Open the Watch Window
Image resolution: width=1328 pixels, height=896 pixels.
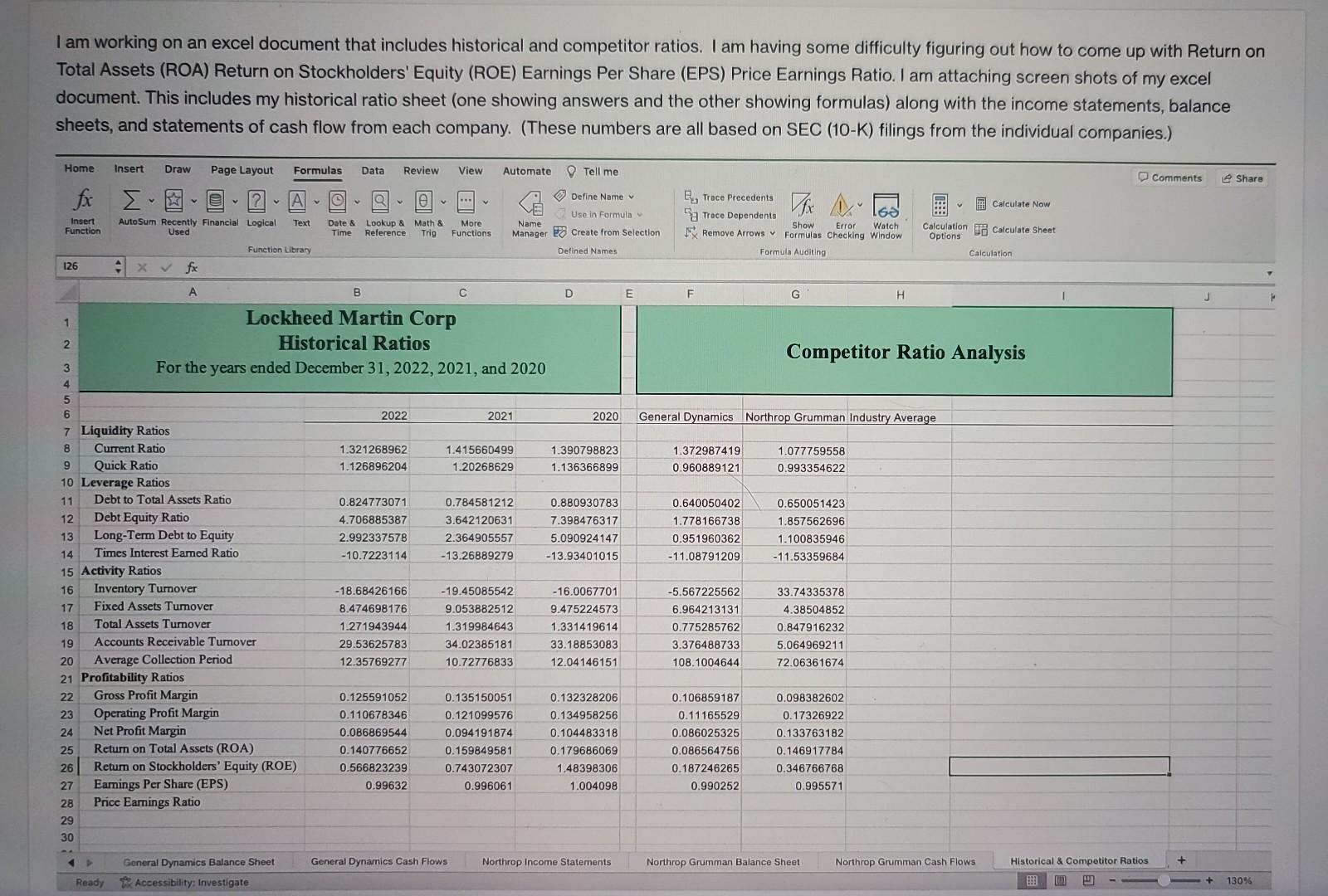(x=886, y=214)
